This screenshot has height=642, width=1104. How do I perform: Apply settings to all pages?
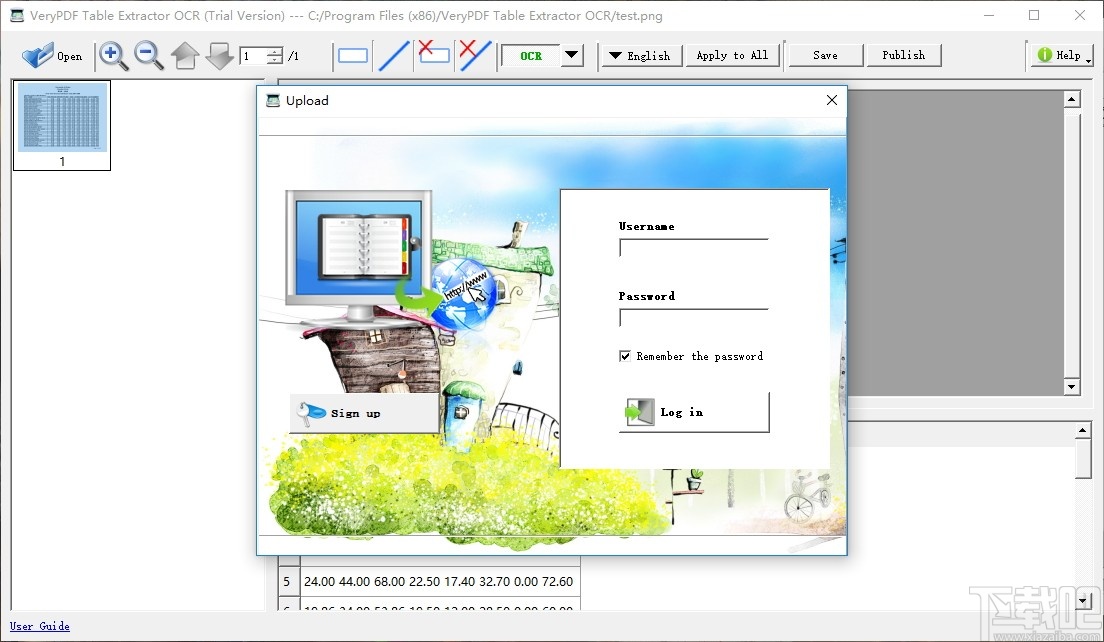(732, 55)
